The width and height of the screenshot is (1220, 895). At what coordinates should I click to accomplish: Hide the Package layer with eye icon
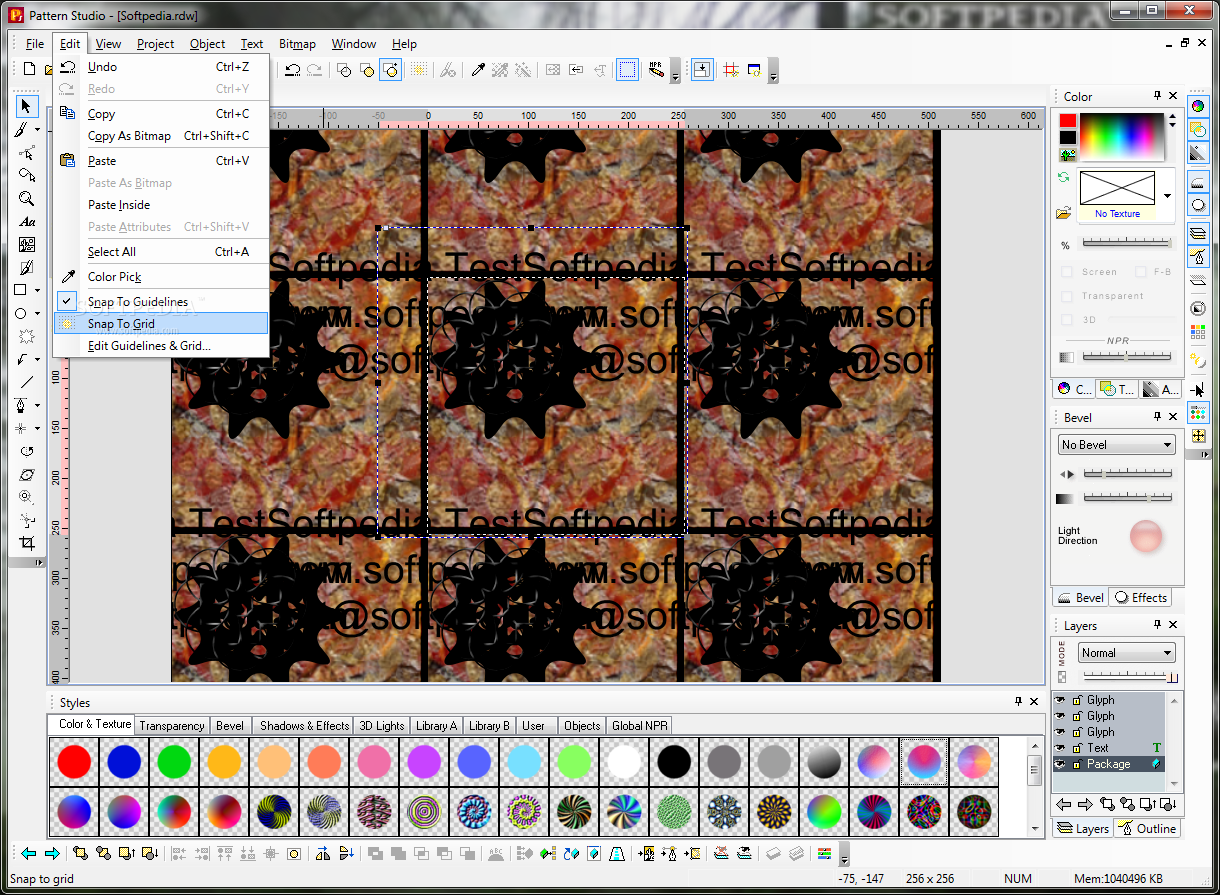(x=1061, y=764)
